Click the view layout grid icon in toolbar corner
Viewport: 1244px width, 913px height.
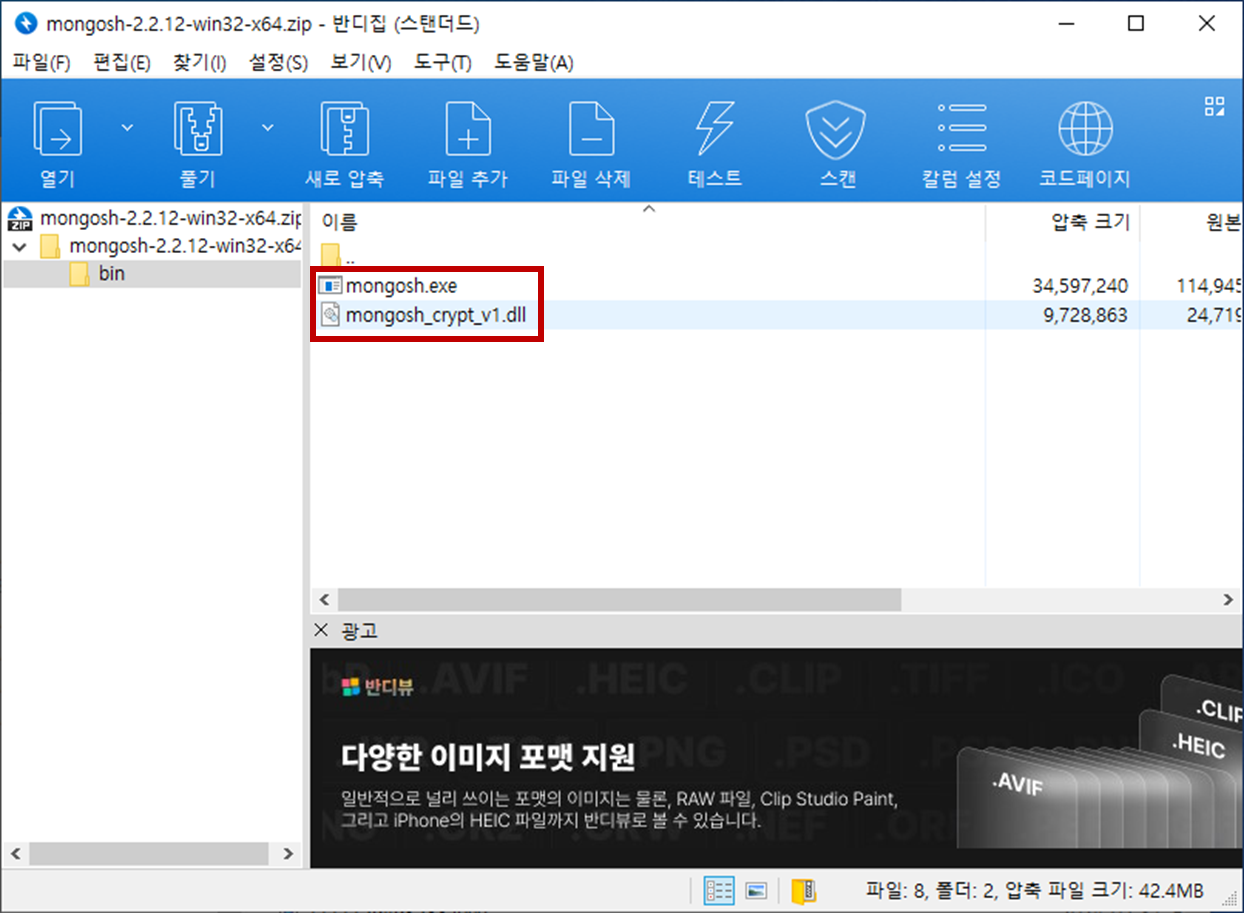(x=1214, y=106)
